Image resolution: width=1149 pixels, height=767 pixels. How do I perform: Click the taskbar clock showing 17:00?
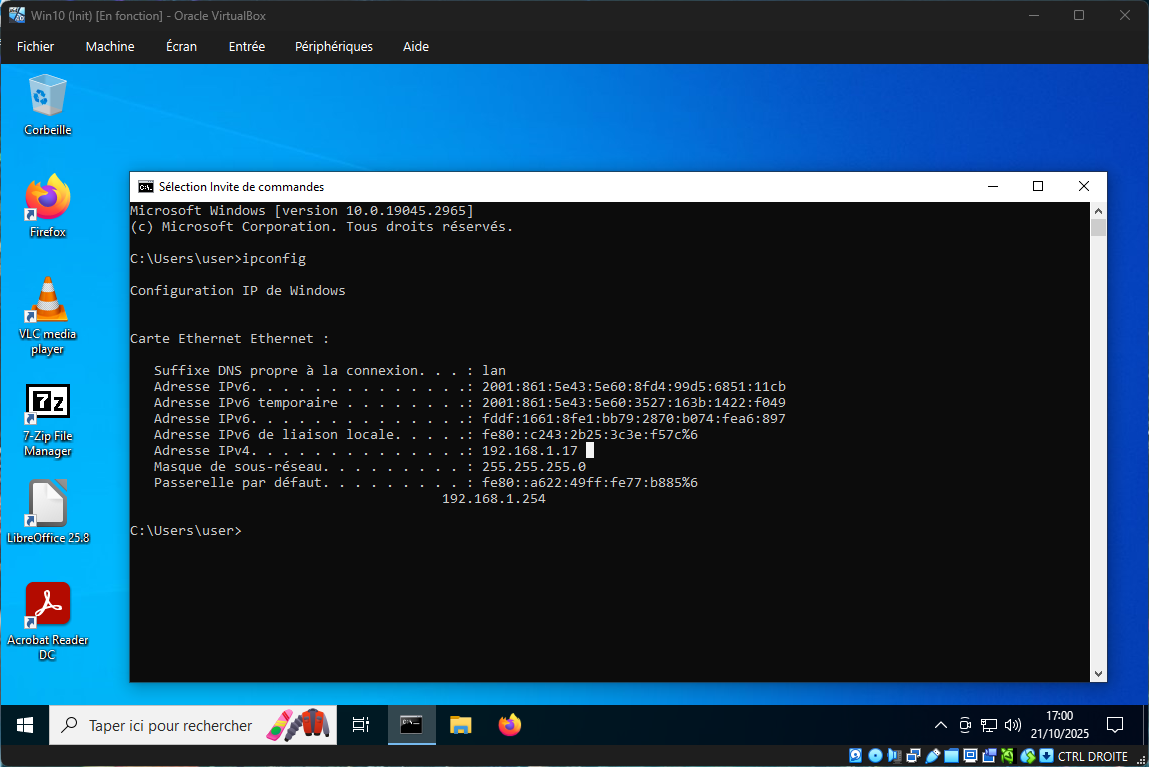1058,725
